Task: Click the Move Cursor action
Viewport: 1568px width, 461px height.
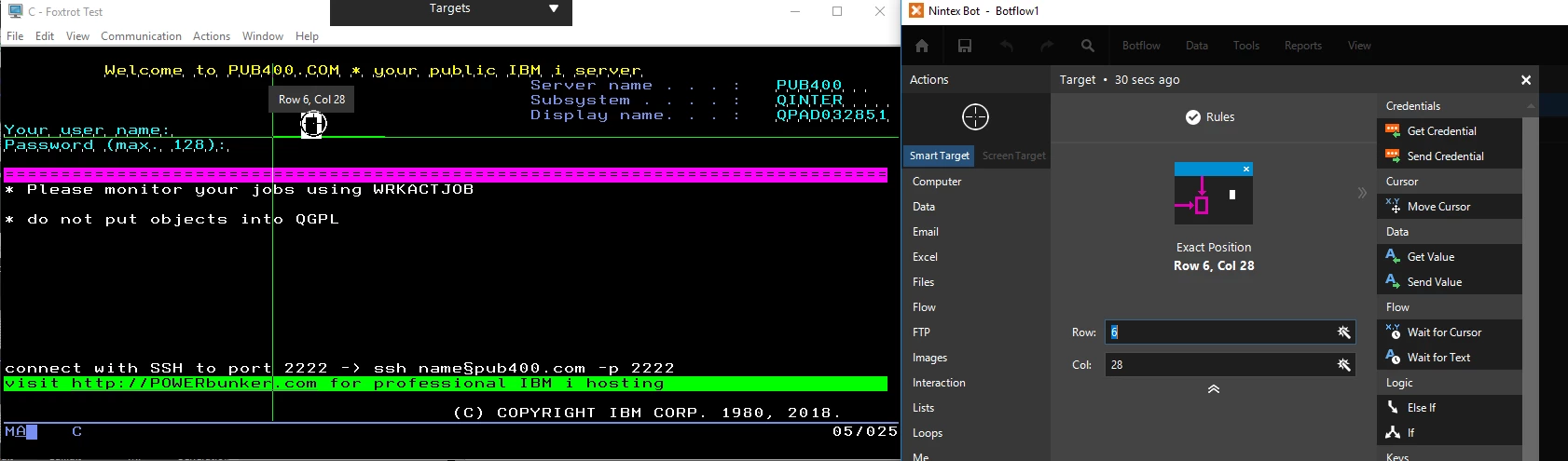Action: [1450, 207]
